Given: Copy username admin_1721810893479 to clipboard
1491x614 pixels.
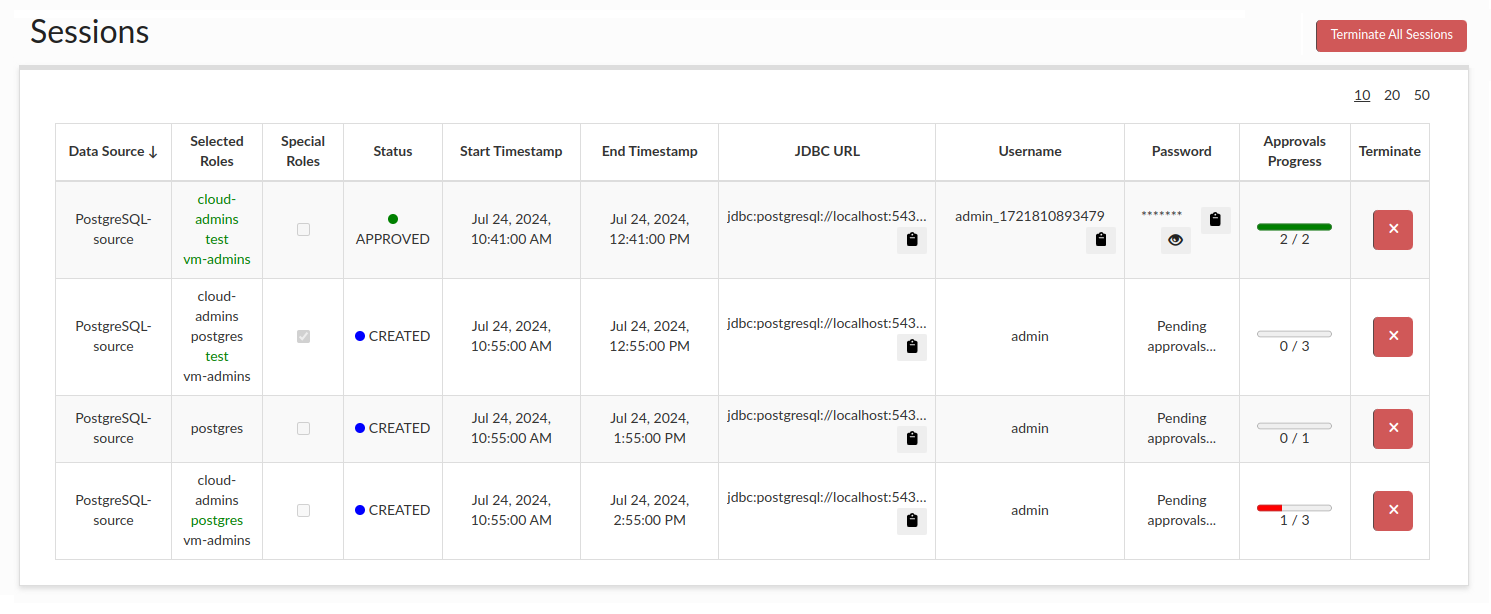Looking at the screenshot, I should tap(1100, 240).
